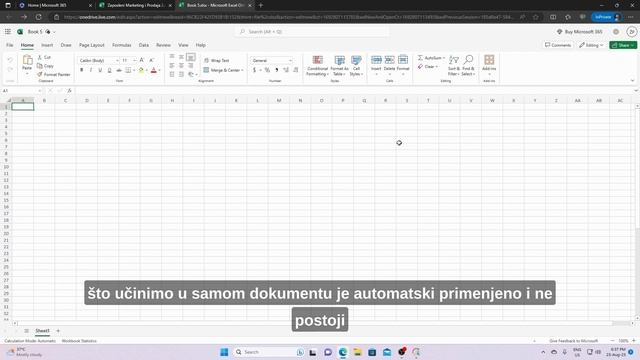This screenshot has height=360, width=640.
Task: Open the app launcher grid icon
Action: [8, 31]
